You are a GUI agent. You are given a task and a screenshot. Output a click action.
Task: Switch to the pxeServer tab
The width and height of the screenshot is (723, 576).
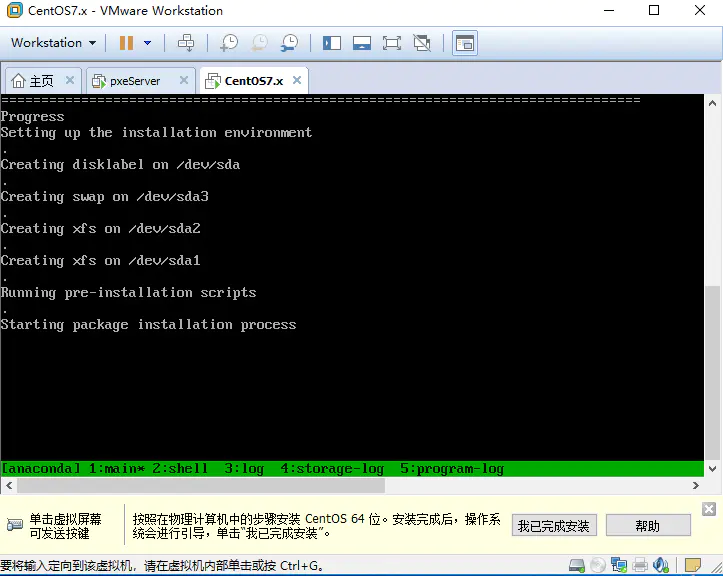[x=135, y=81]
